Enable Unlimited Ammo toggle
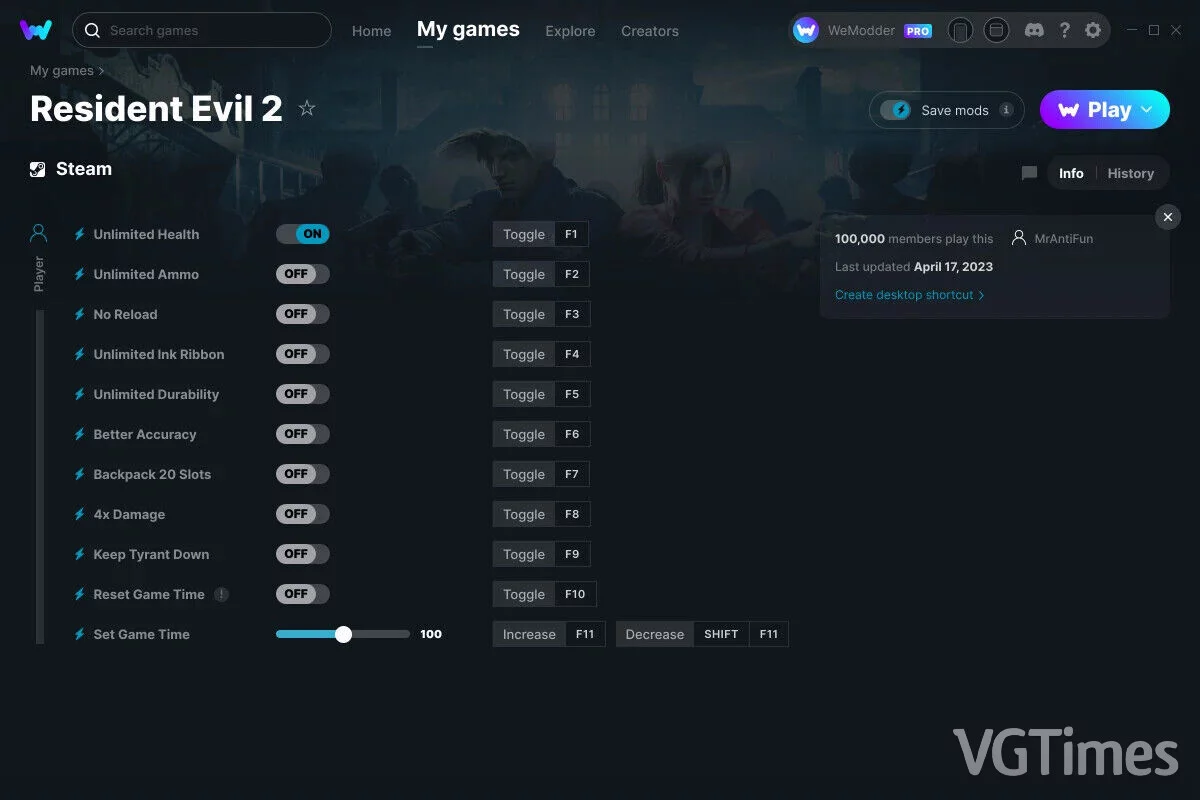Image resolution: width=1200 pixels, height=800 pixels. click(x=303, y=274)
